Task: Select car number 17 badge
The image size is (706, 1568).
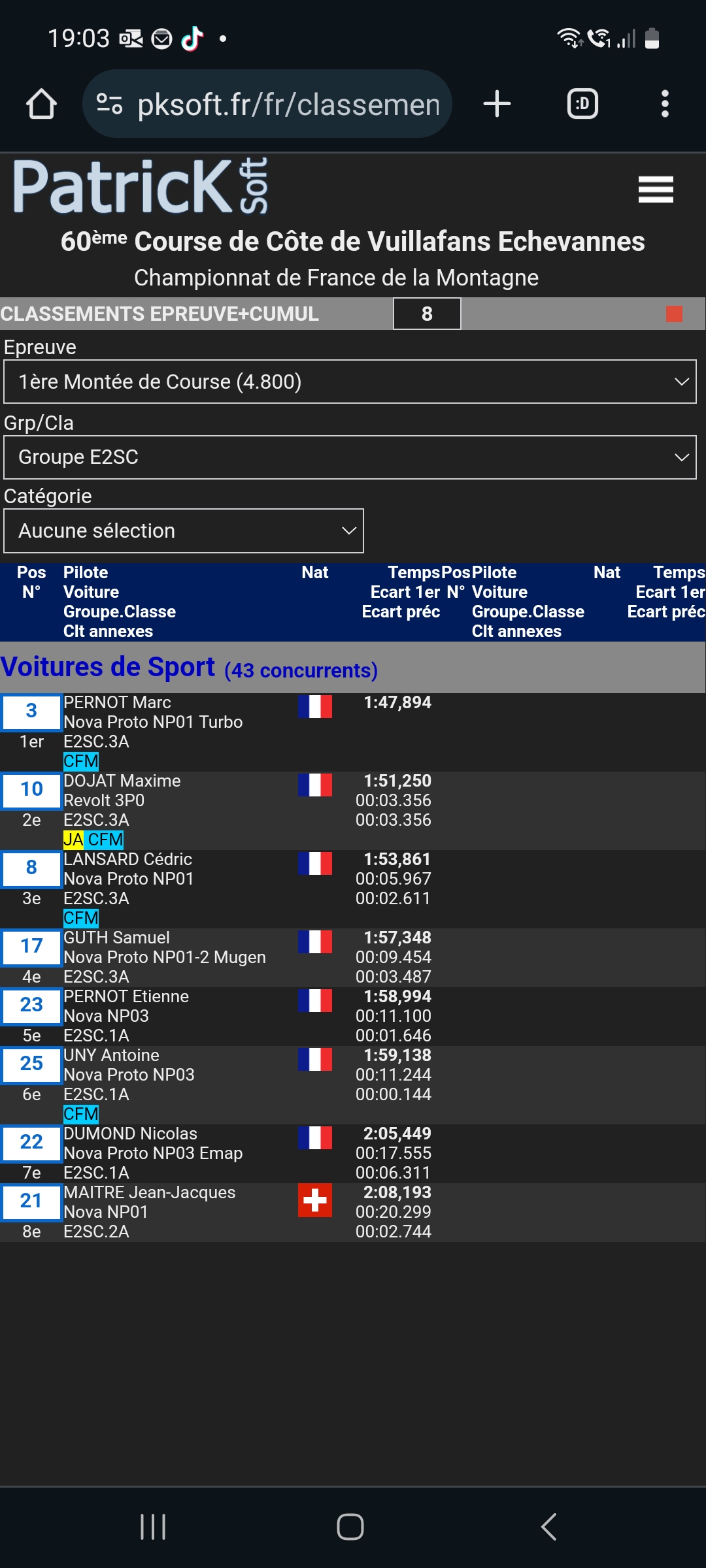Action: pyautogui.click(x=31, y=947)
